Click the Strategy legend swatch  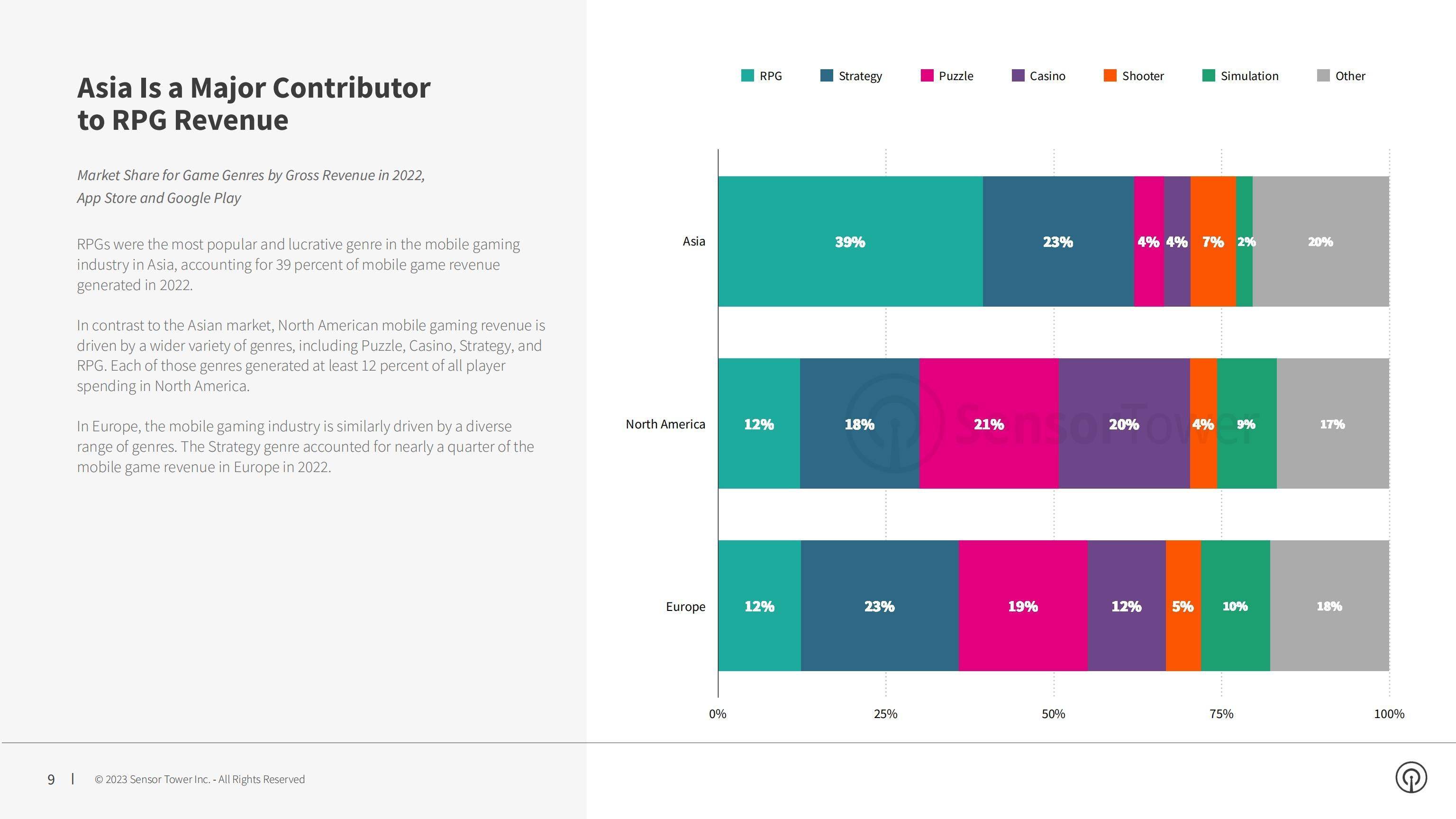827,76
